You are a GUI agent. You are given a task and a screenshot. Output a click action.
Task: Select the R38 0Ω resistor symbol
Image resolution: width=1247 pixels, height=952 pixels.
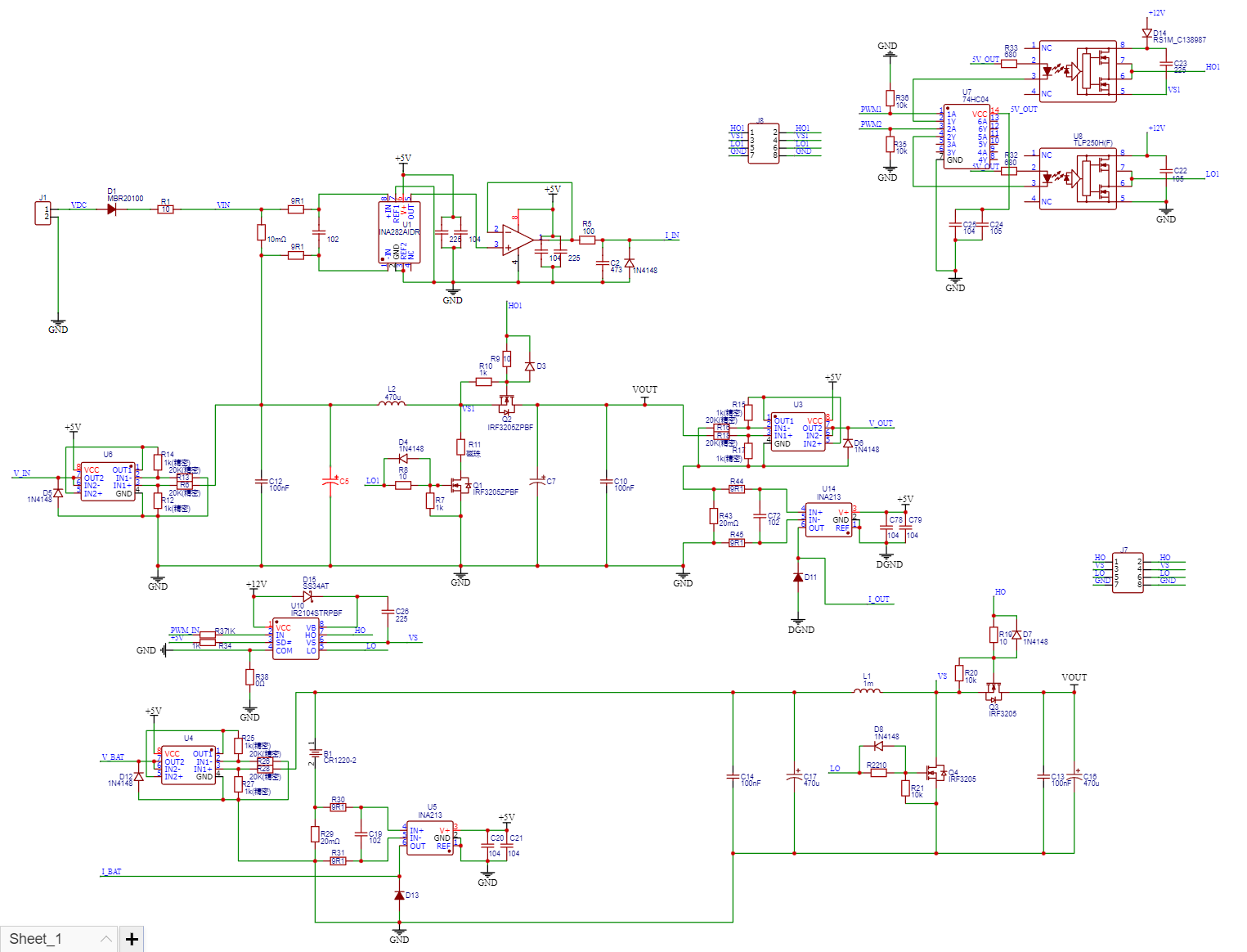click(249, 677)
